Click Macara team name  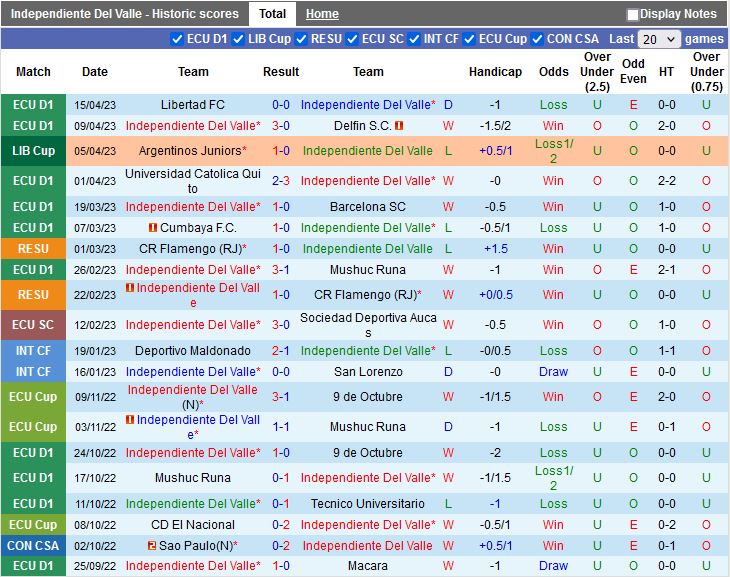(368, 566)
